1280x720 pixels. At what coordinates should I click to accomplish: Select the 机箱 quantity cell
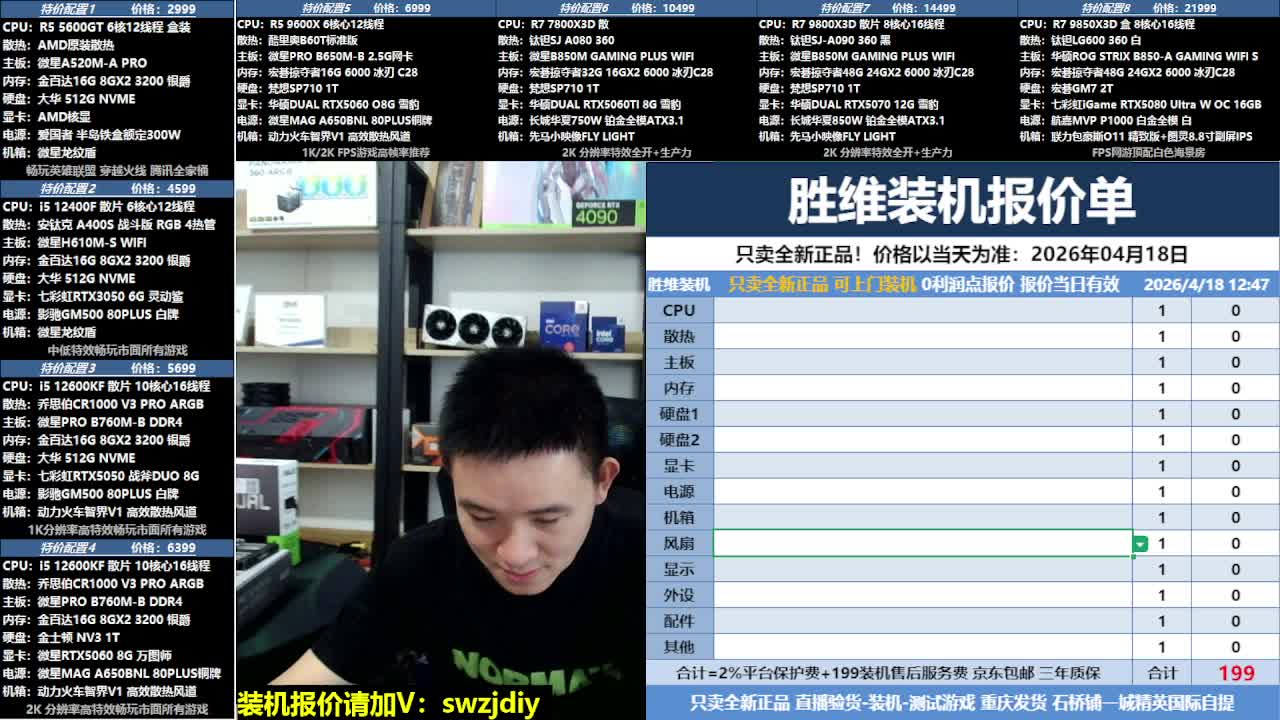tap(1161, 518)
